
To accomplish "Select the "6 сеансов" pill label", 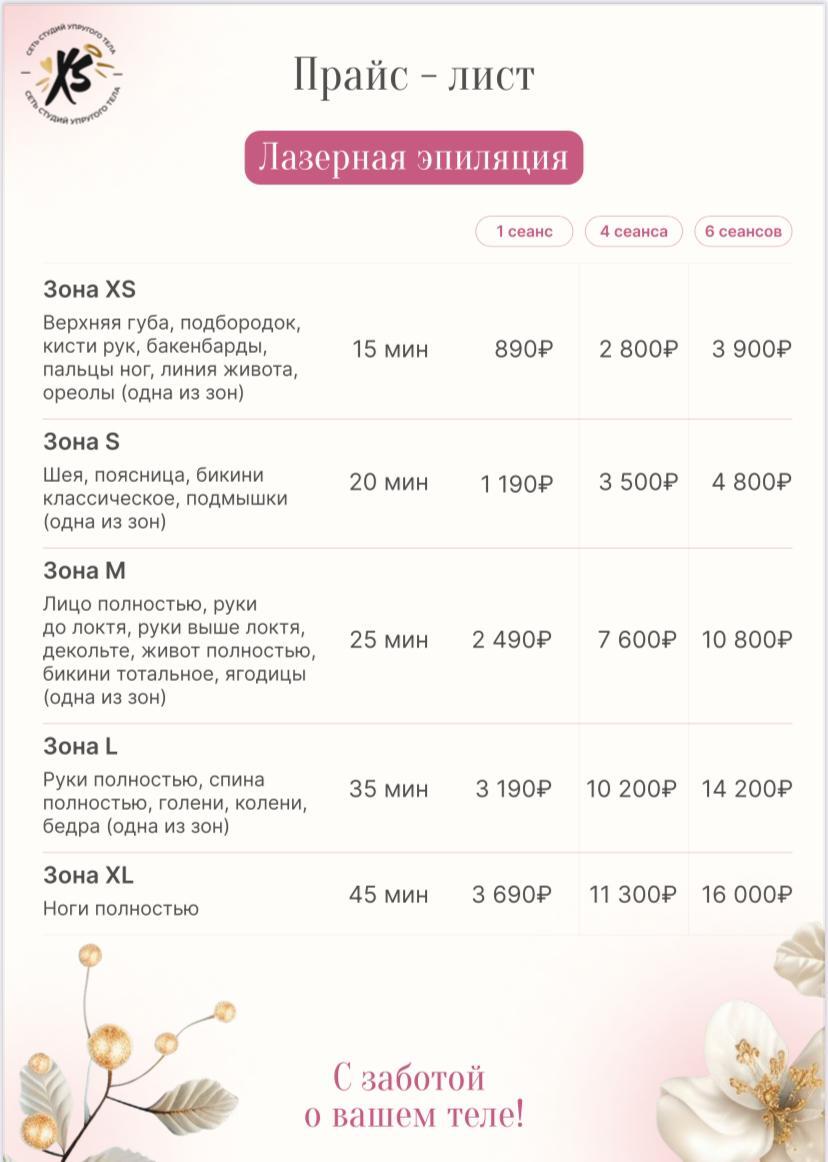I will [x=743, y=232].
